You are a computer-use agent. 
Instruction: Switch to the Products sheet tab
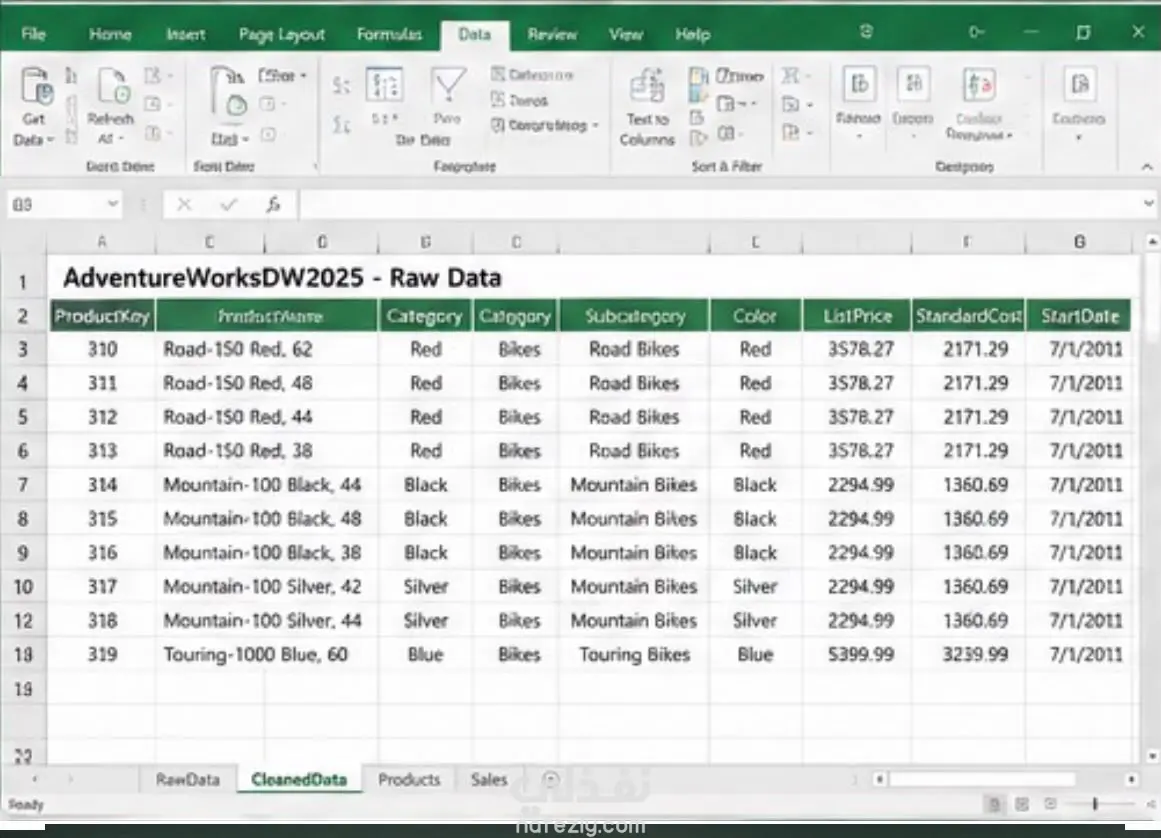(x=409, y=780)
